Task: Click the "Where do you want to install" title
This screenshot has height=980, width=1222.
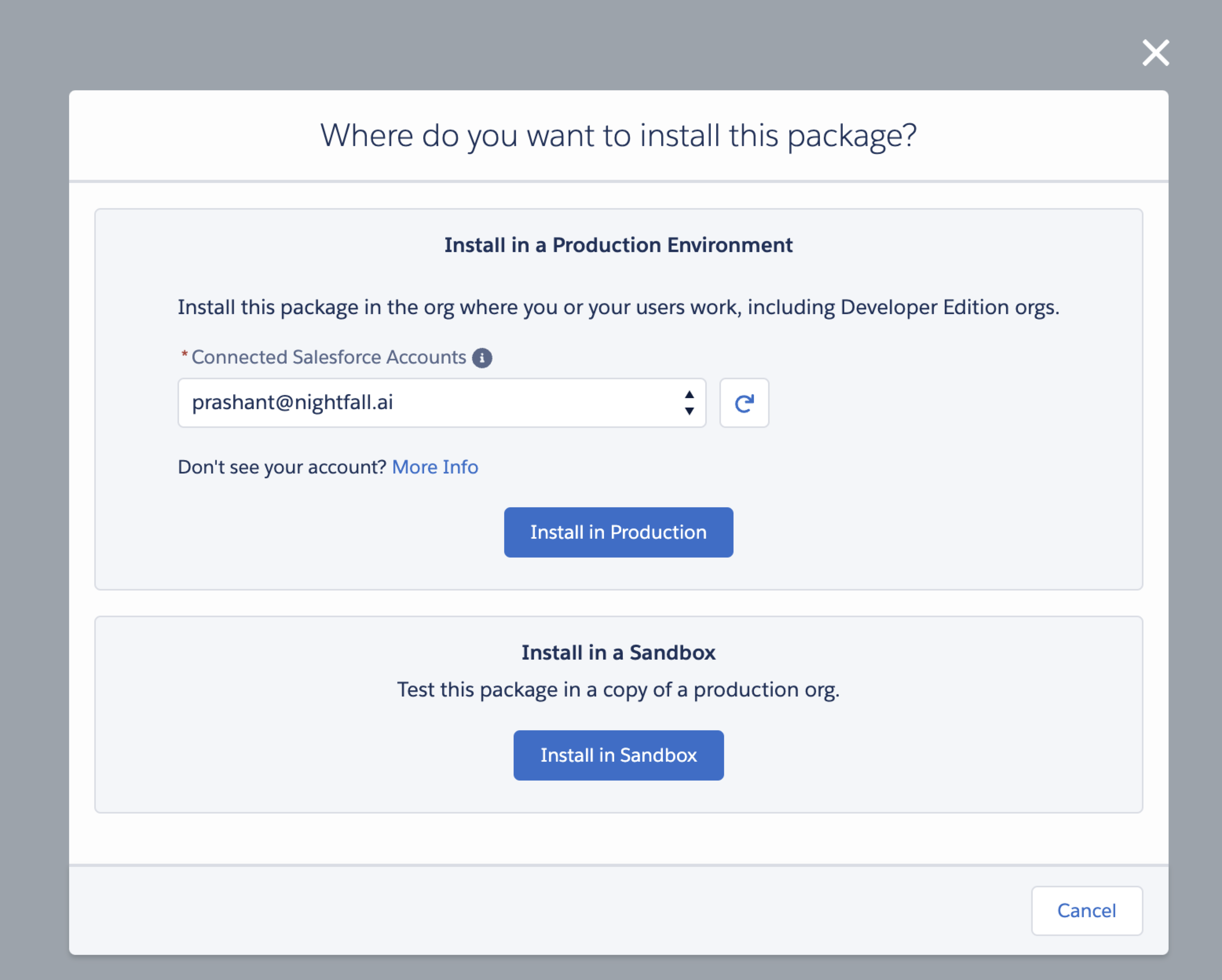Action: point(618,136)
